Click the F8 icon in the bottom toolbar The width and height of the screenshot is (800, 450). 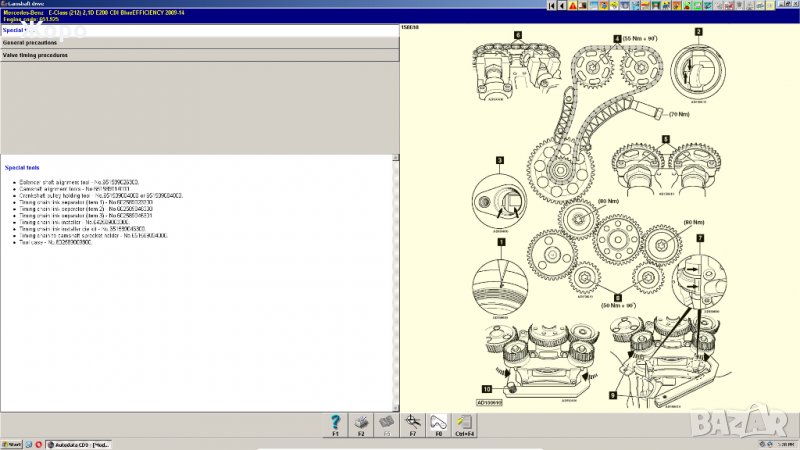point(437,422)
